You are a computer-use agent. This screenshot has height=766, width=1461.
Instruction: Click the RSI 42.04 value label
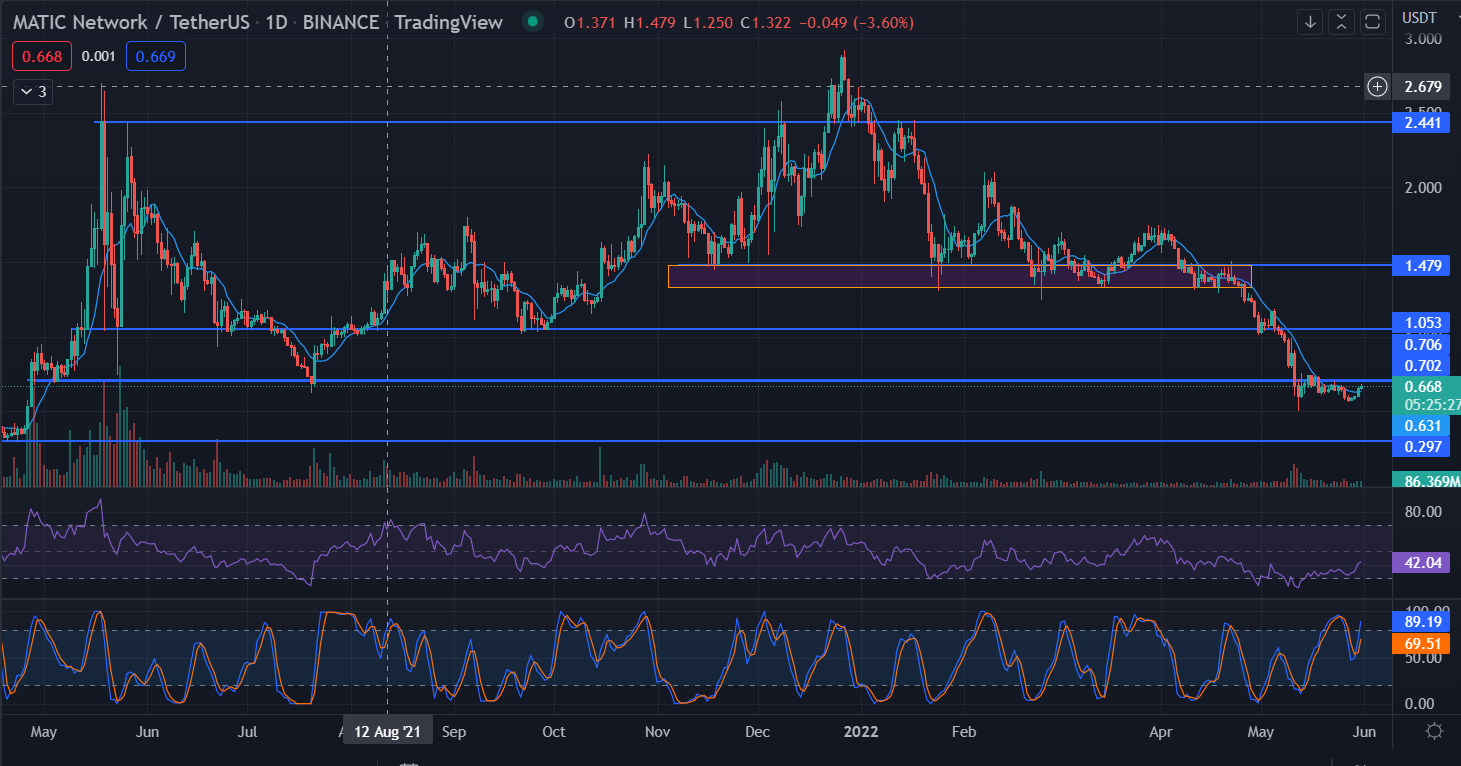point(1421,562)
